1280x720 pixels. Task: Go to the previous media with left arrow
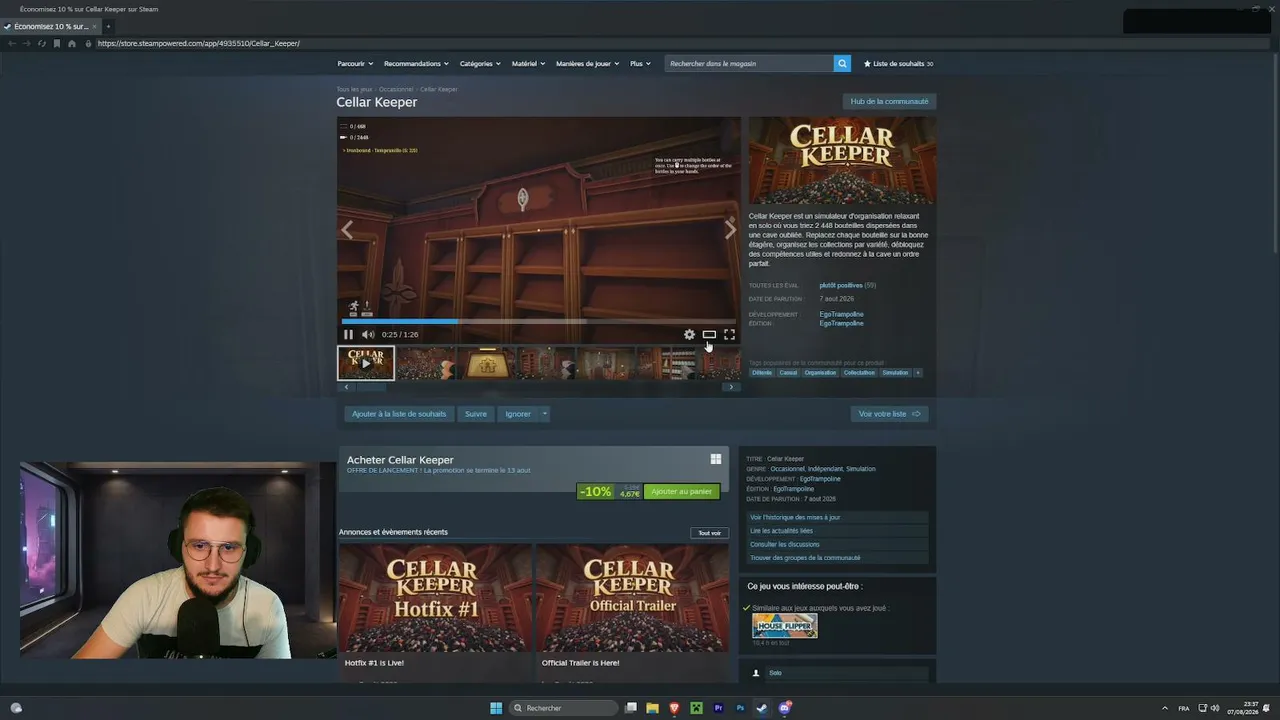coord(347,230)
